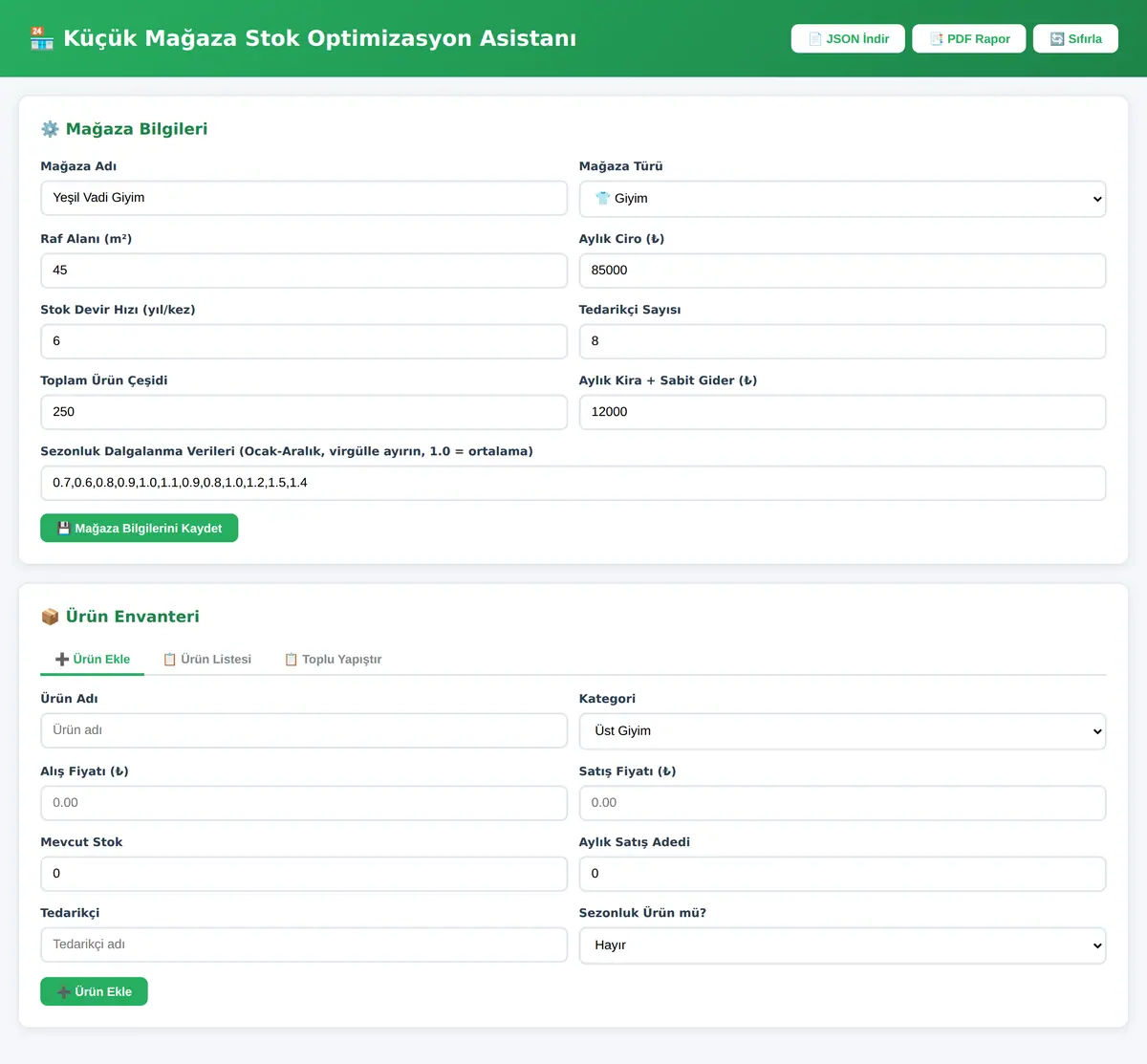Click the Raf Alanı input with 45
This screenshot has height=1064, width=1147.
click(304, 271)
